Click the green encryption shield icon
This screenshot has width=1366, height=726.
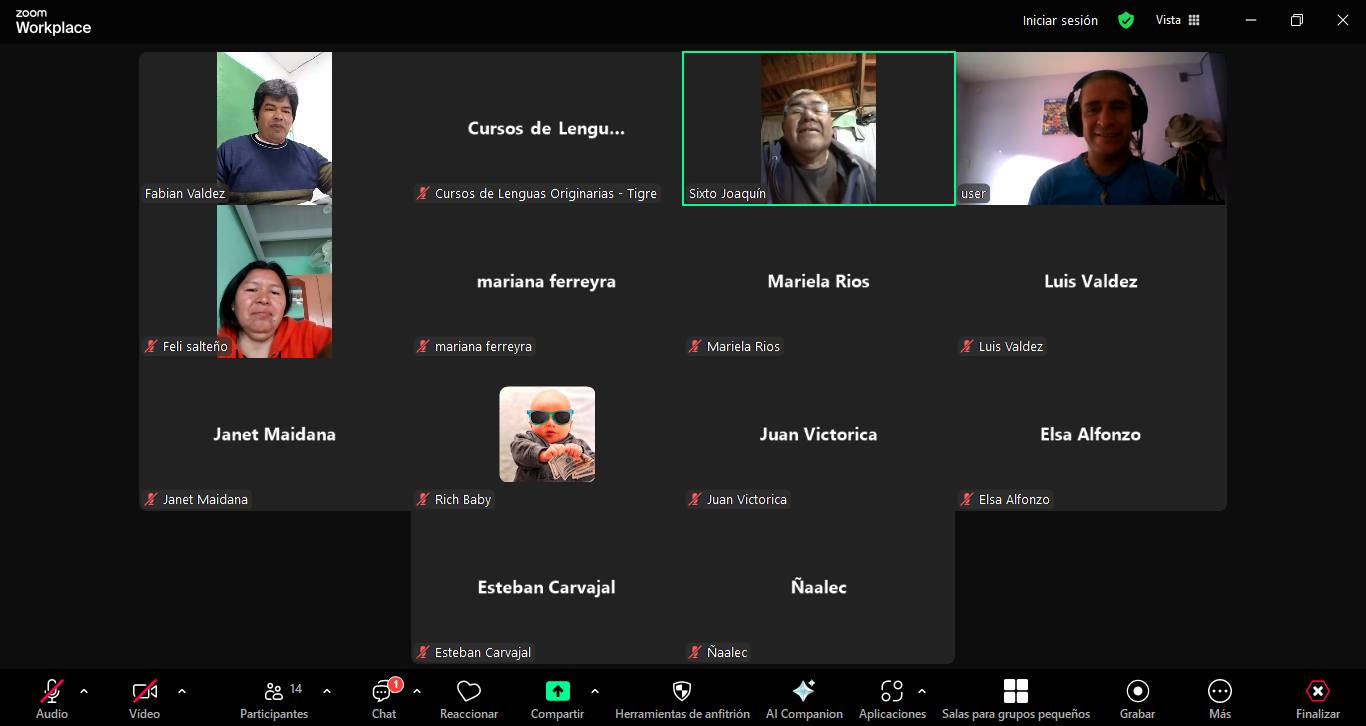coord(1126,20)
